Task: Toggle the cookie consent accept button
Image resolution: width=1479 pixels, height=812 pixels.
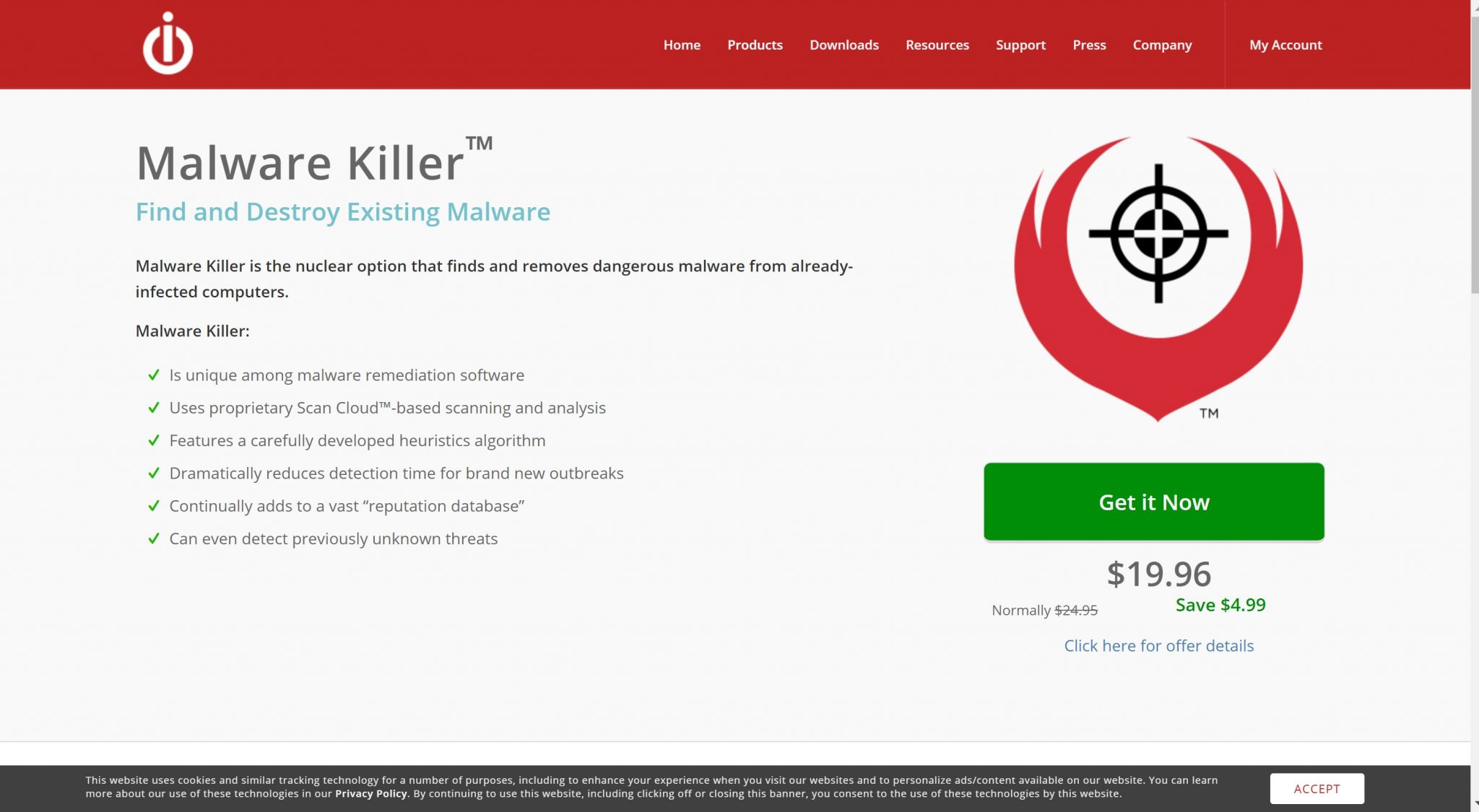Action: coord(1317,788)
